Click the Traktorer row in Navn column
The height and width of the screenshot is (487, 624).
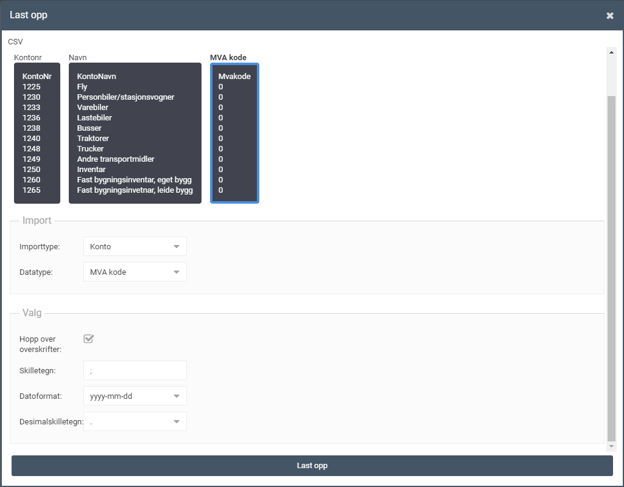[97, 138]
